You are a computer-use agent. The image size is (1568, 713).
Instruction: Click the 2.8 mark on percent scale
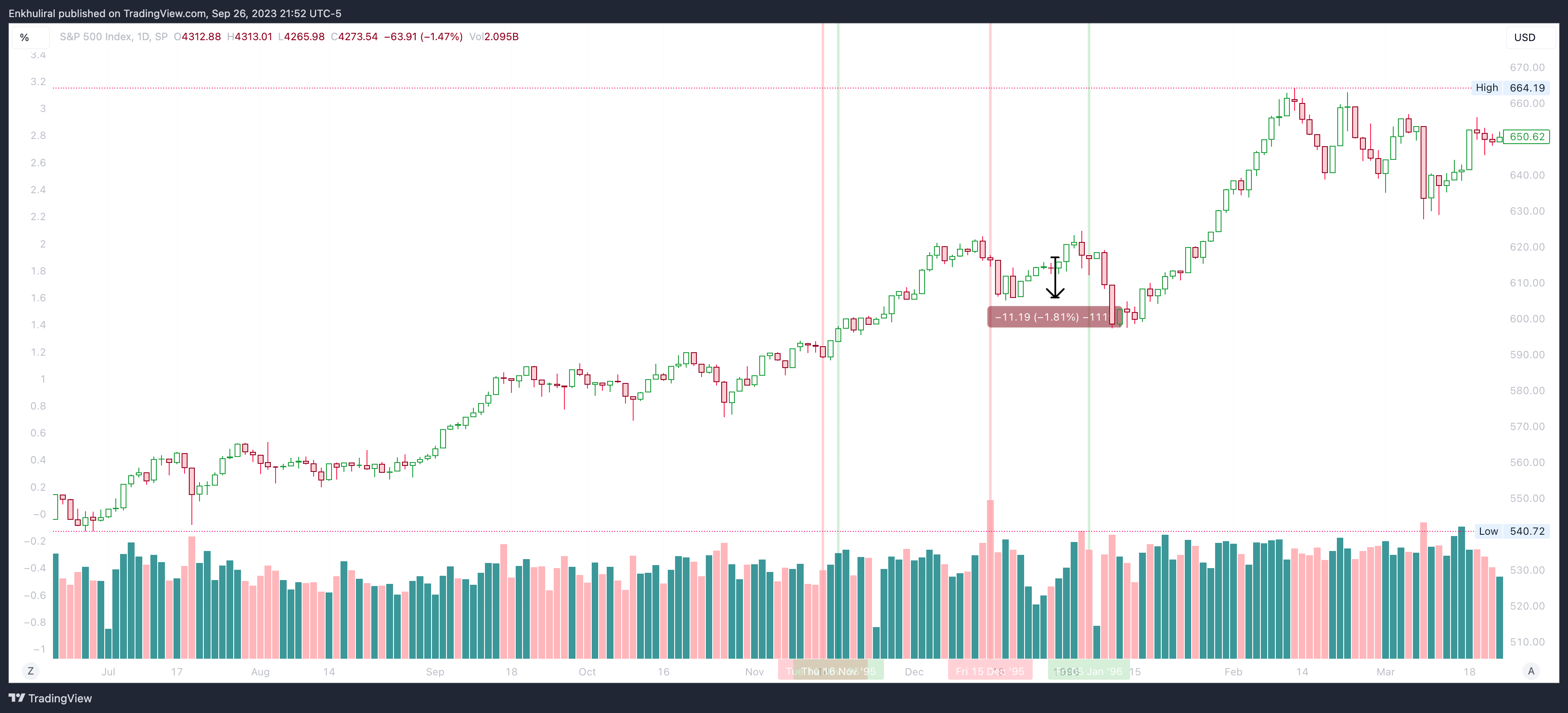pos(38,135)
